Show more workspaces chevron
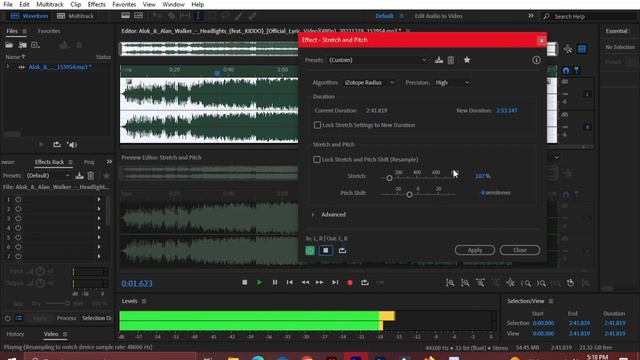 (531, 16)
